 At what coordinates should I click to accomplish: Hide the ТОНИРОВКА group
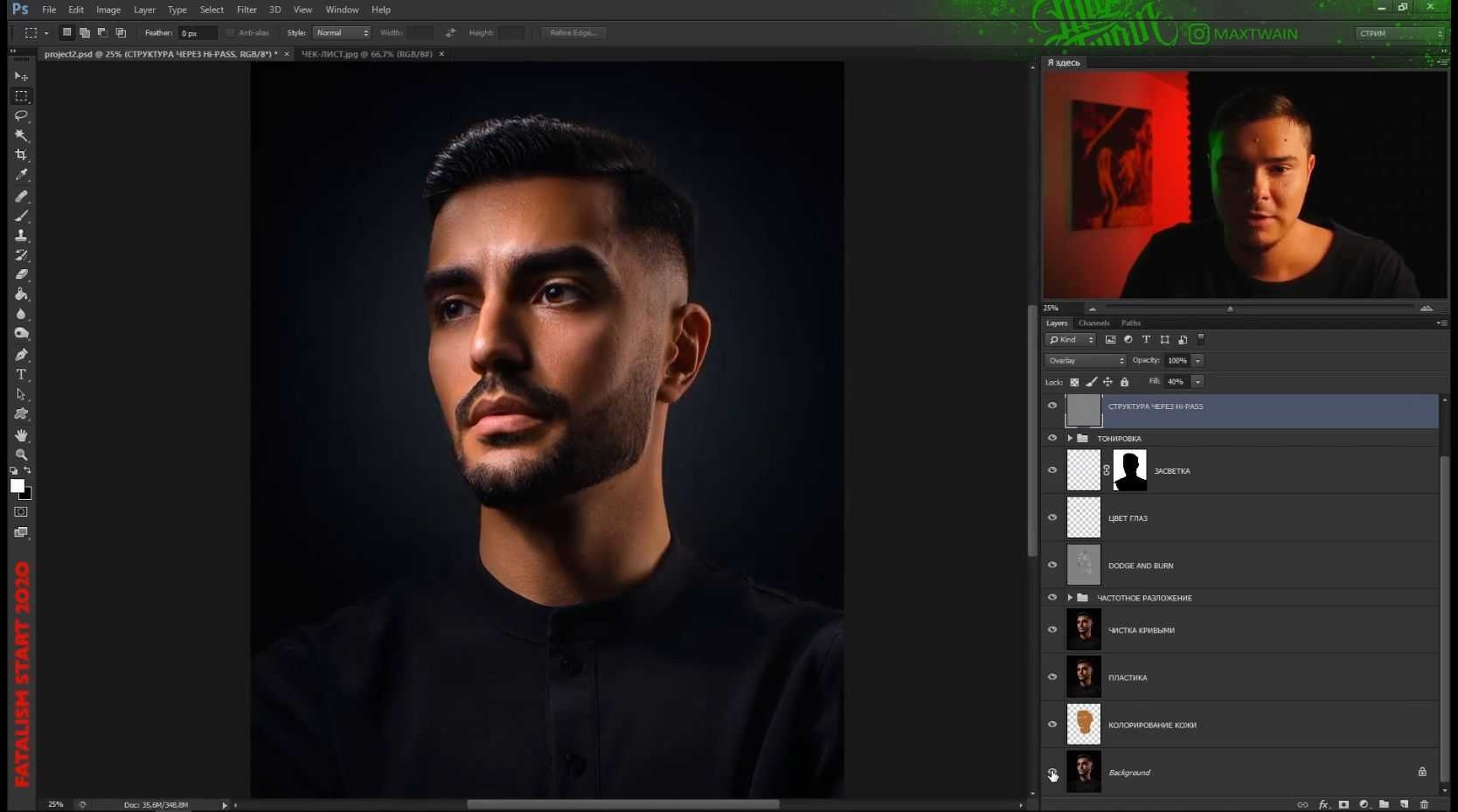[1052, 438]
